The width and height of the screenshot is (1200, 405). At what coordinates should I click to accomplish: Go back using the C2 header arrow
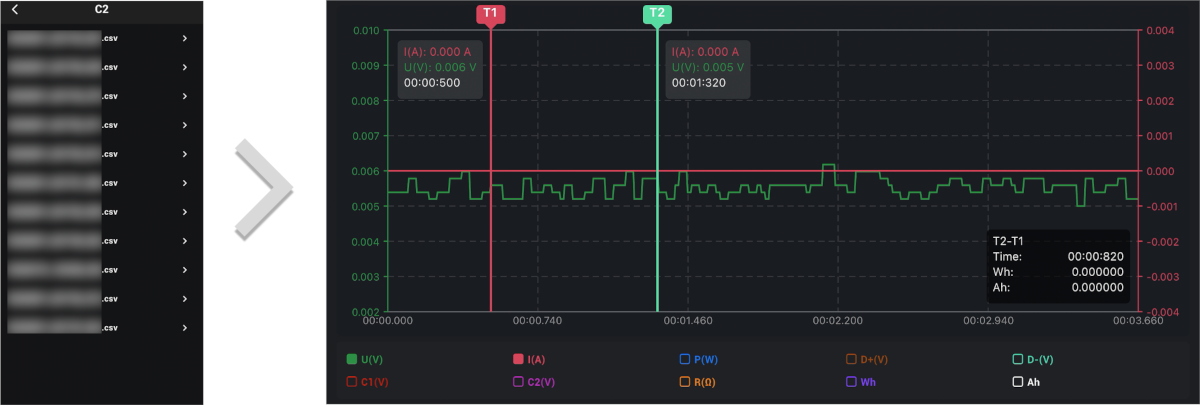[x=15, y=11]
